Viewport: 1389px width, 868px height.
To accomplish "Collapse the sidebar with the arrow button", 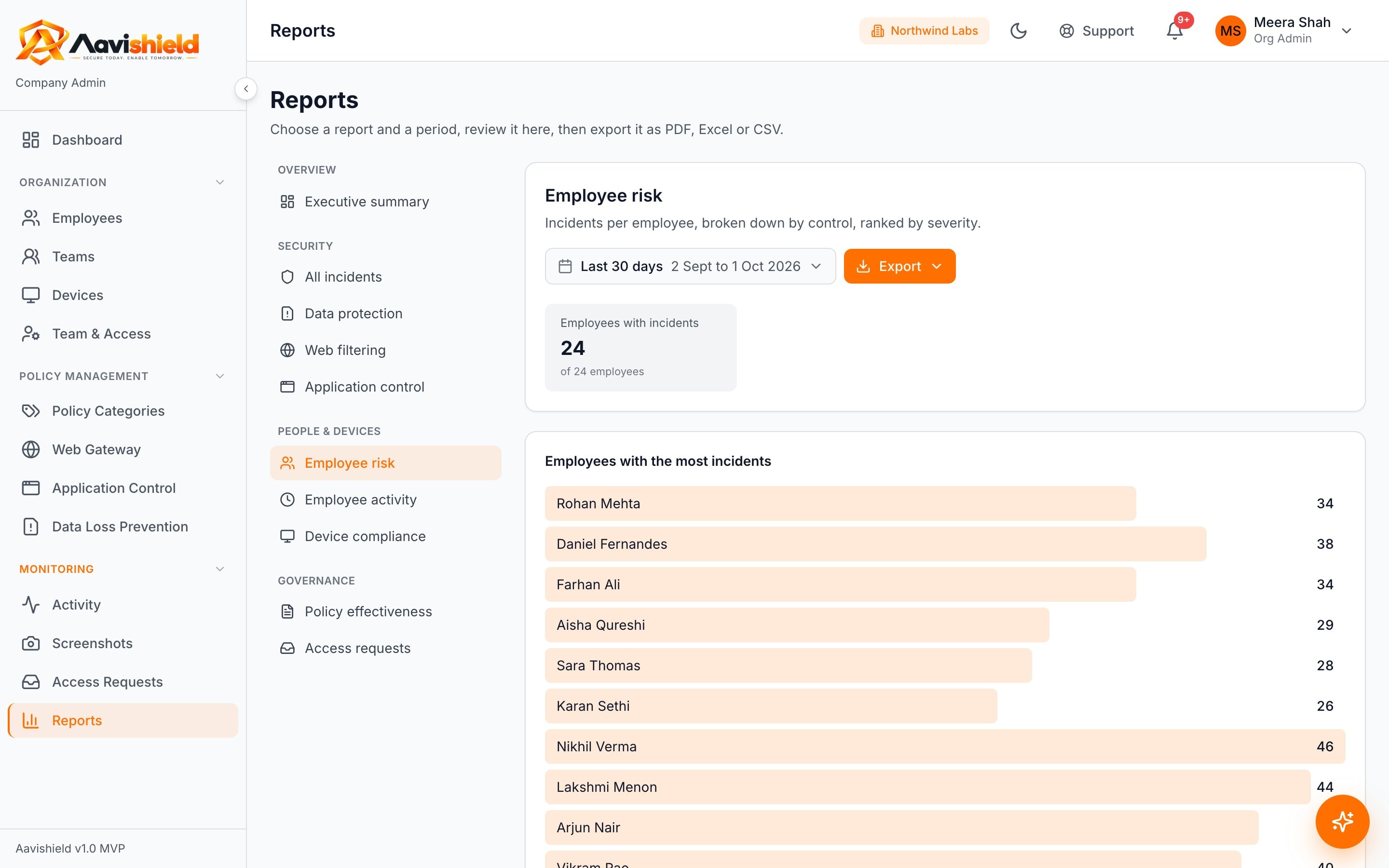I will pyautogui.click(x=245, y=88).
